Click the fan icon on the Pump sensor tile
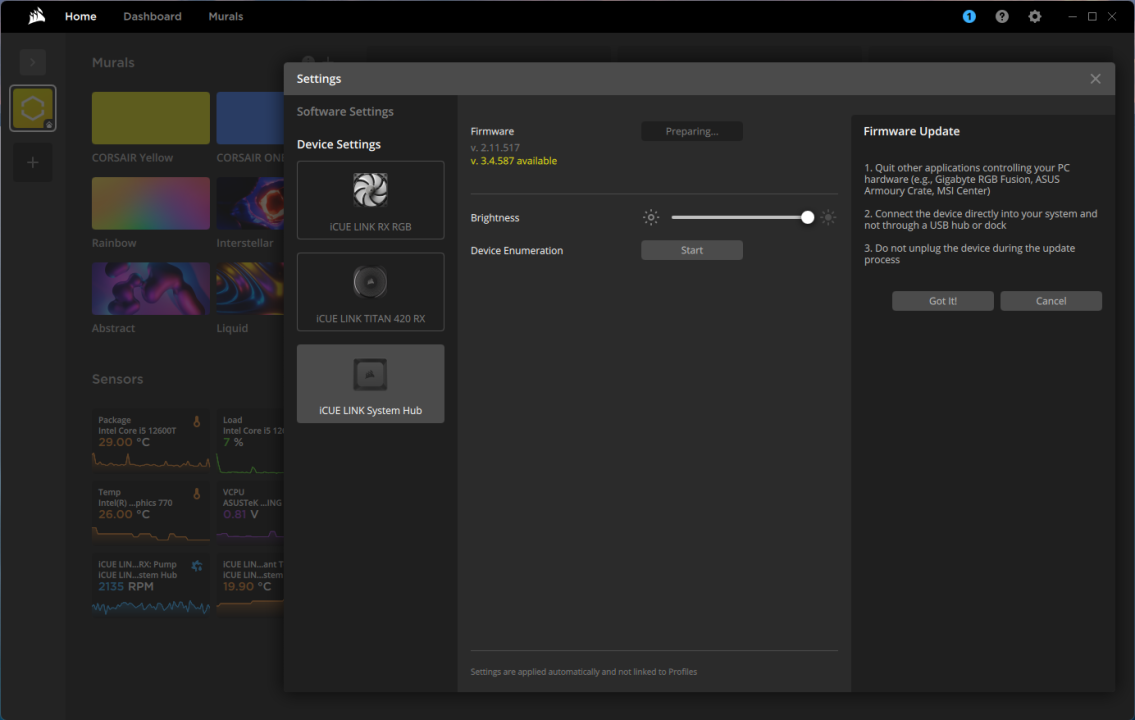 (x=196, y=563)
